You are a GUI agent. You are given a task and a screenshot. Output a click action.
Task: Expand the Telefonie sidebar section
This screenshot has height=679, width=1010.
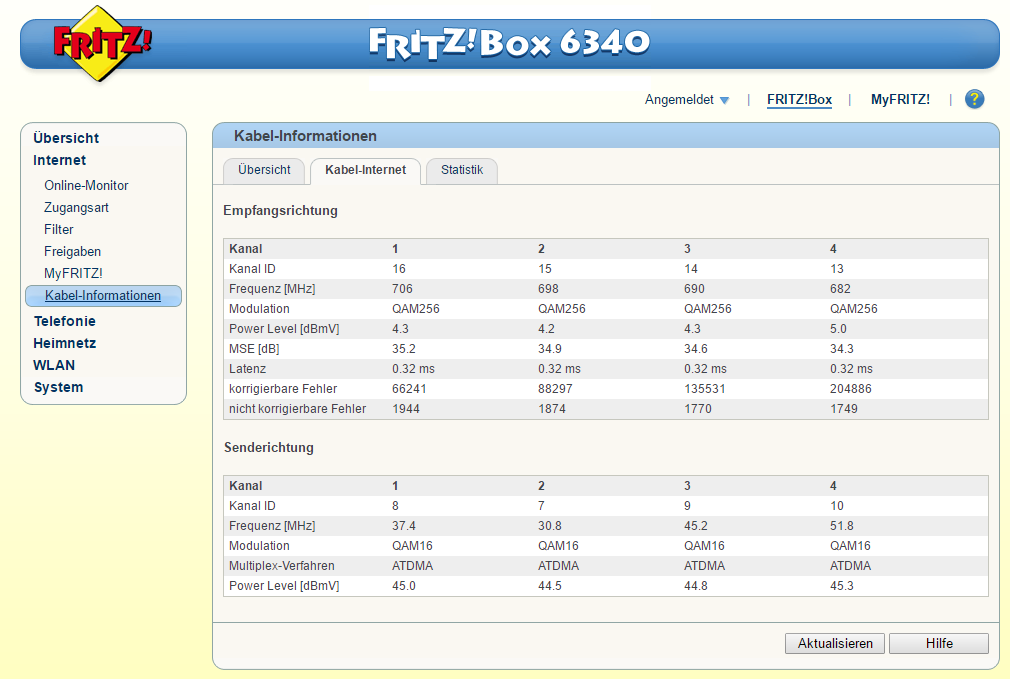[x=64, y=321]
